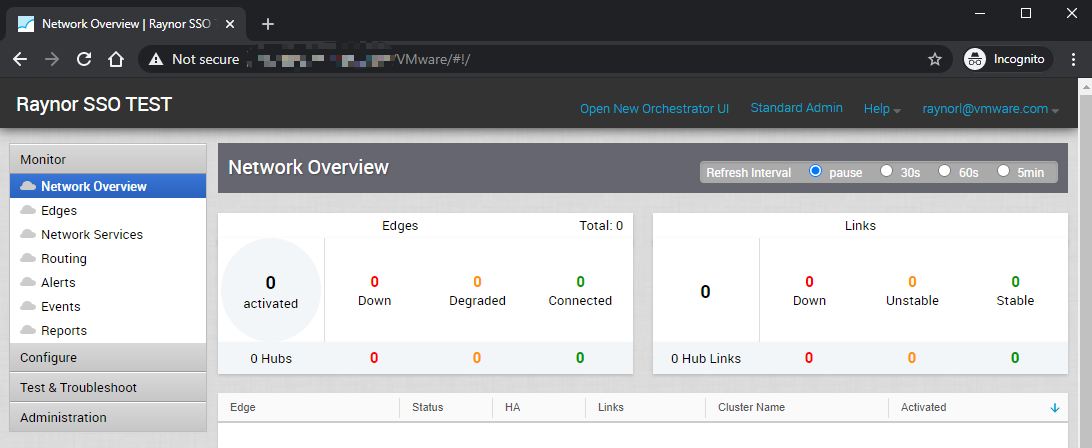Click the Degraded edges count
The height and width of the screenshot is (448, 1092).
pos(477,282)
